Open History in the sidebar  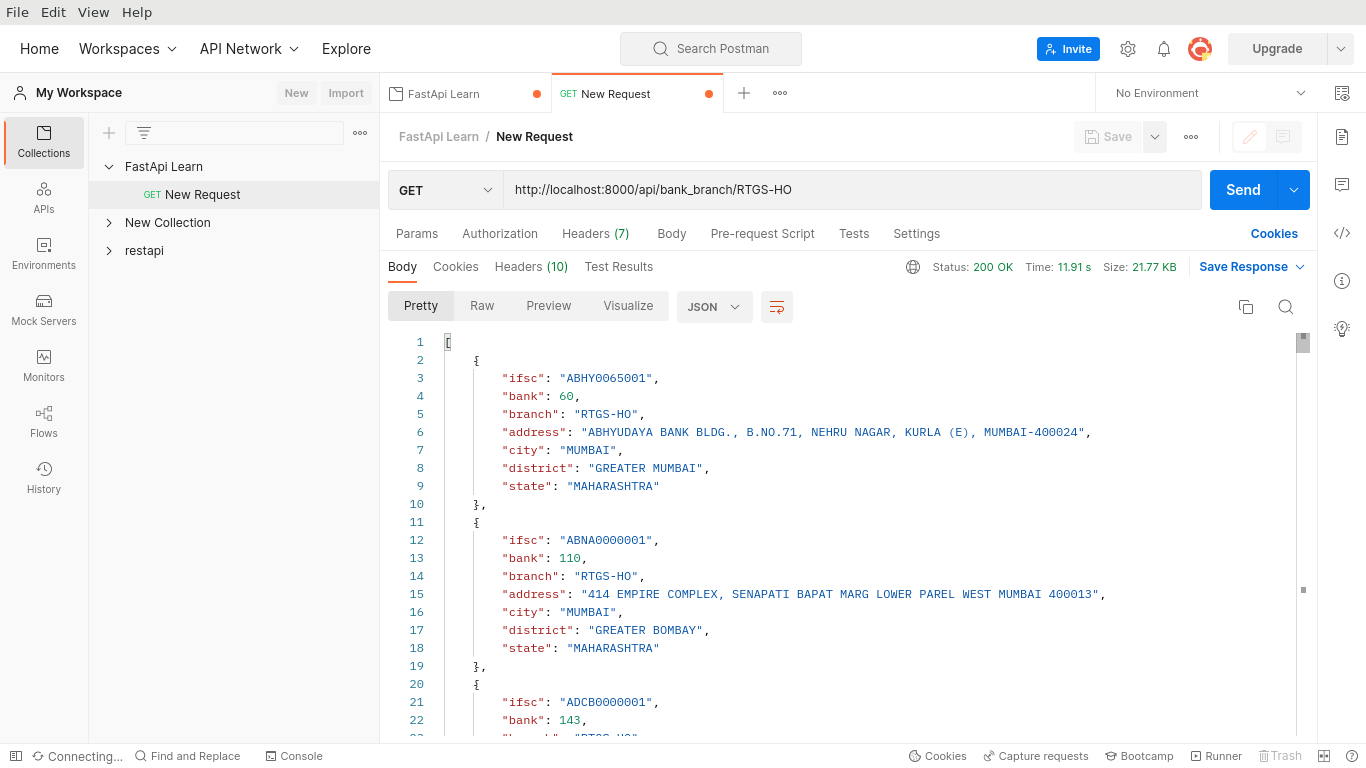tap(44, 478)
